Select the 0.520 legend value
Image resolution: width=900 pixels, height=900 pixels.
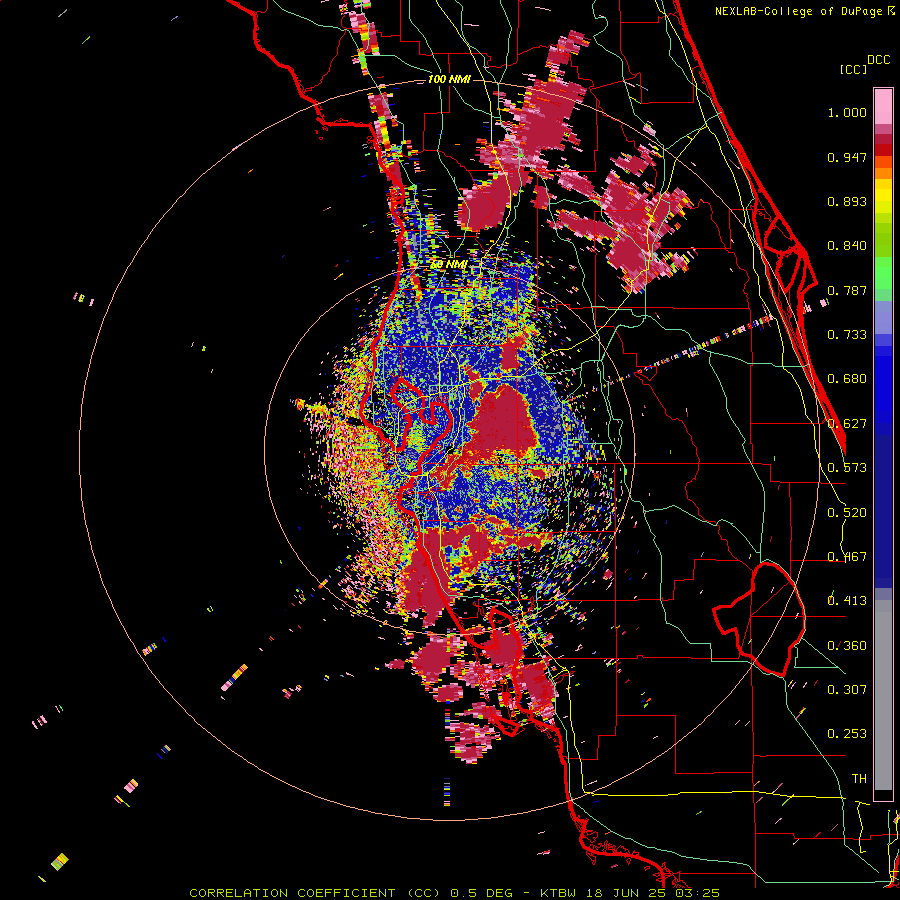point(847,513)
